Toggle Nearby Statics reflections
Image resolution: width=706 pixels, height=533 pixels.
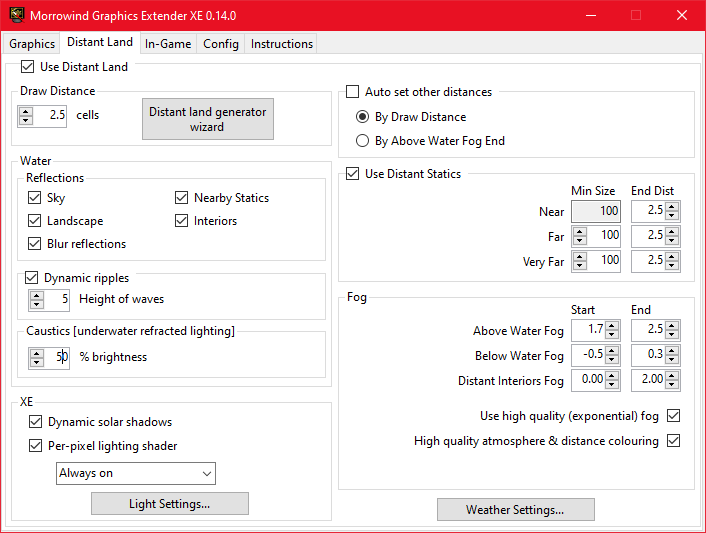tap(181, 198)
